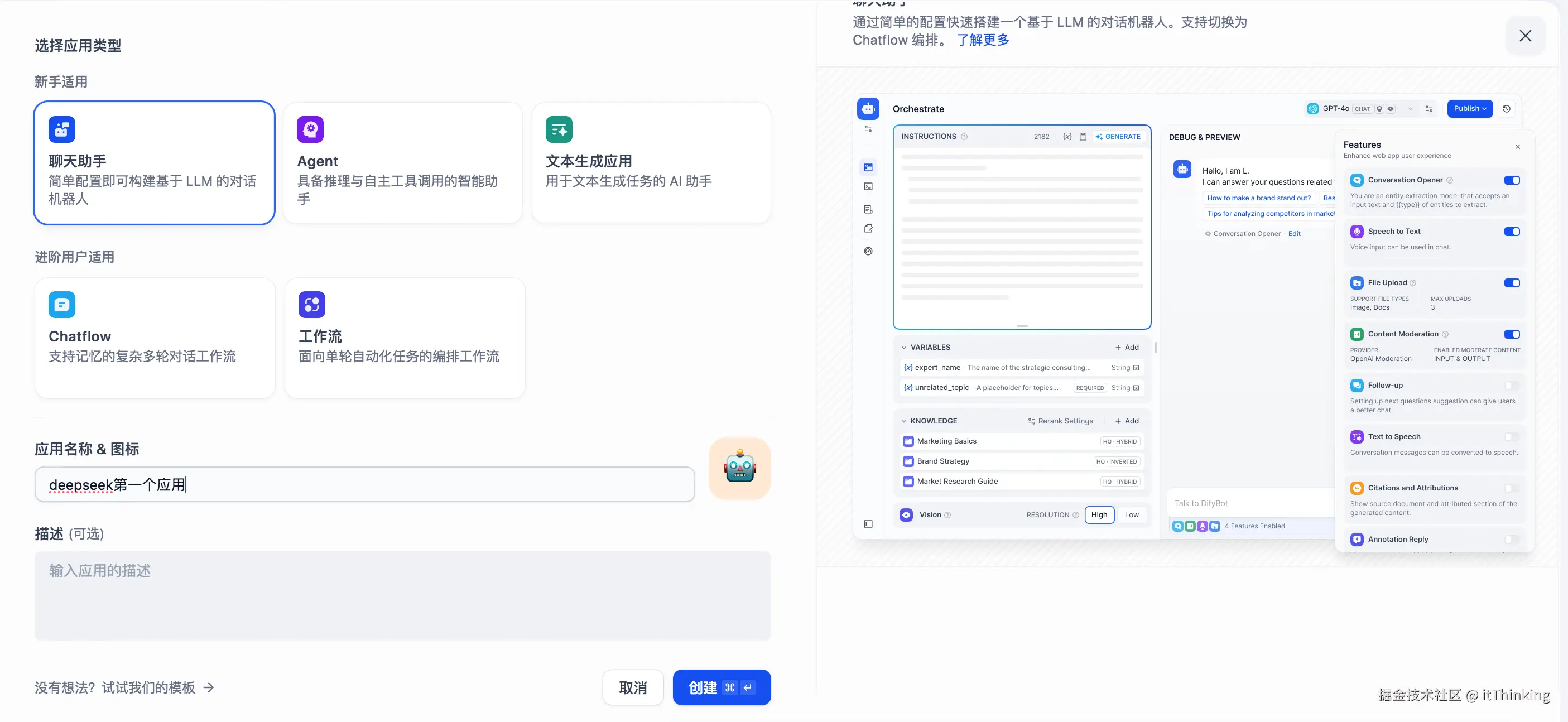1568x722 pixels.
Task: Toggle the Conversation Opener switch
Action: (1512, 180)
